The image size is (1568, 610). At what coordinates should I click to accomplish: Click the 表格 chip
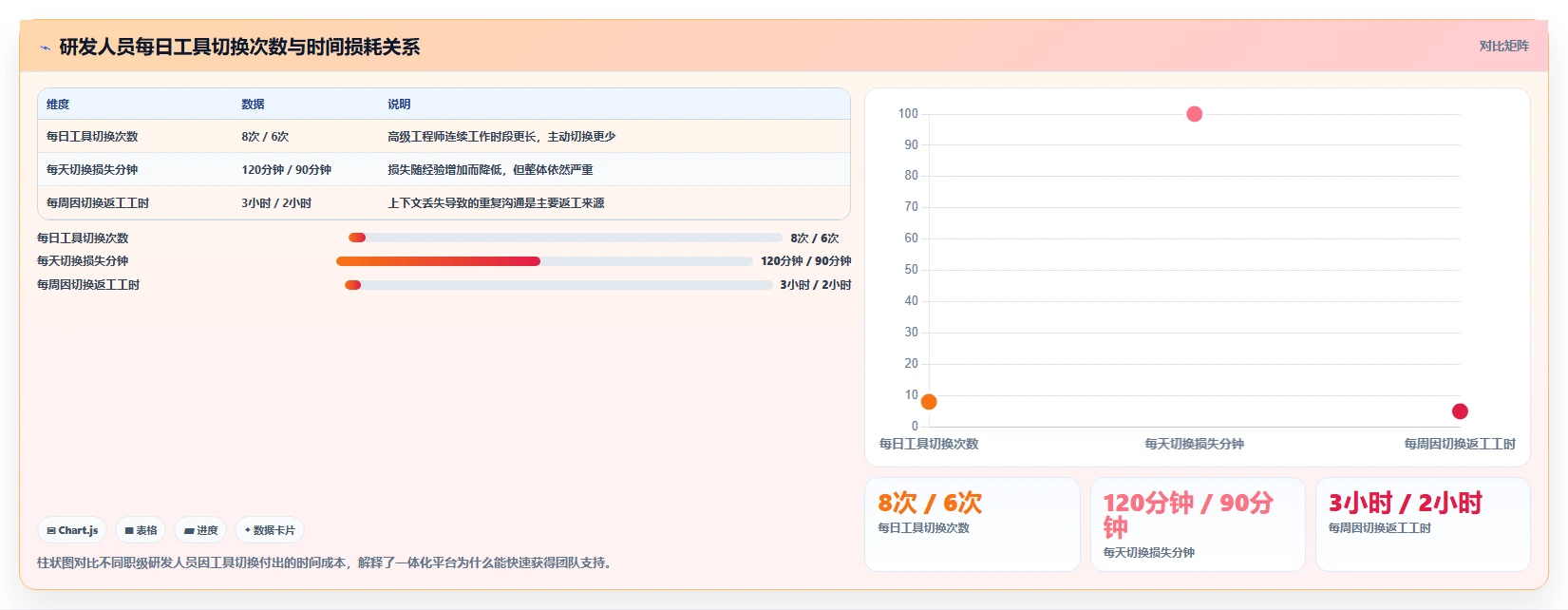click(141, 530)
